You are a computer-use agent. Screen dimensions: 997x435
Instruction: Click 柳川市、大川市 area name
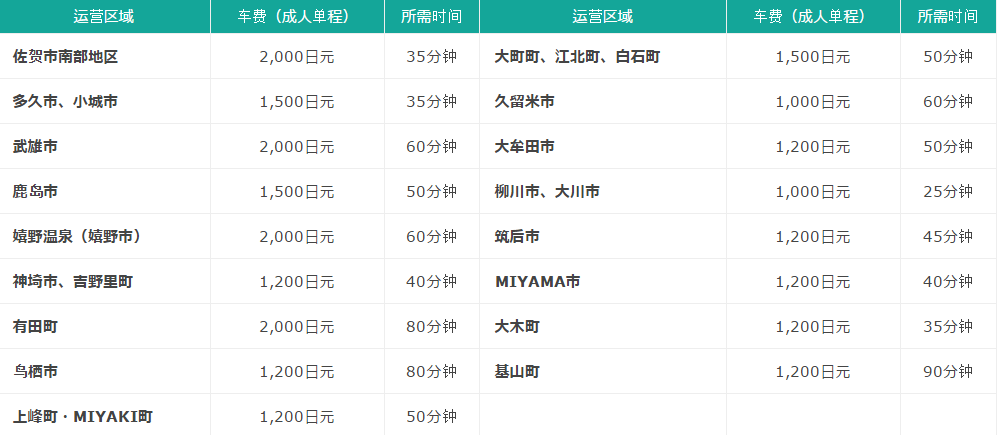tap(547, 192)
